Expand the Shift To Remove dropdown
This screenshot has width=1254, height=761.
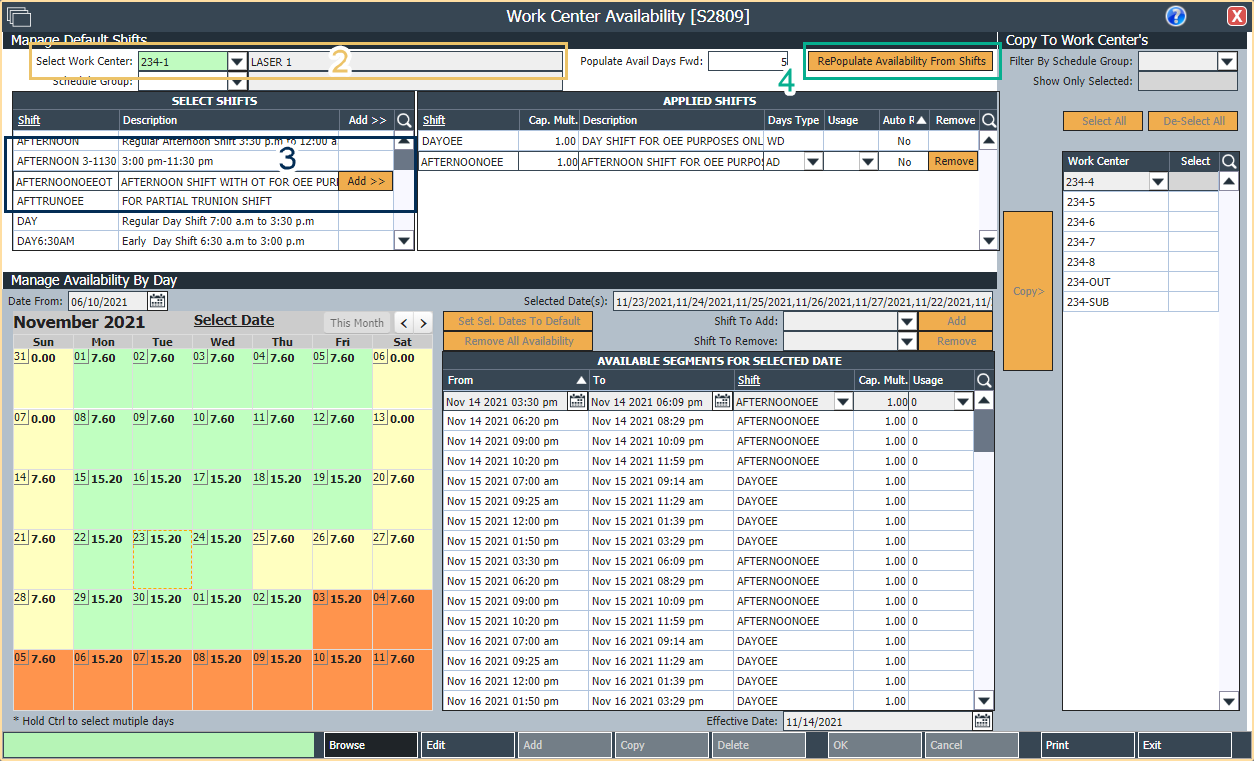coord(905,342)
